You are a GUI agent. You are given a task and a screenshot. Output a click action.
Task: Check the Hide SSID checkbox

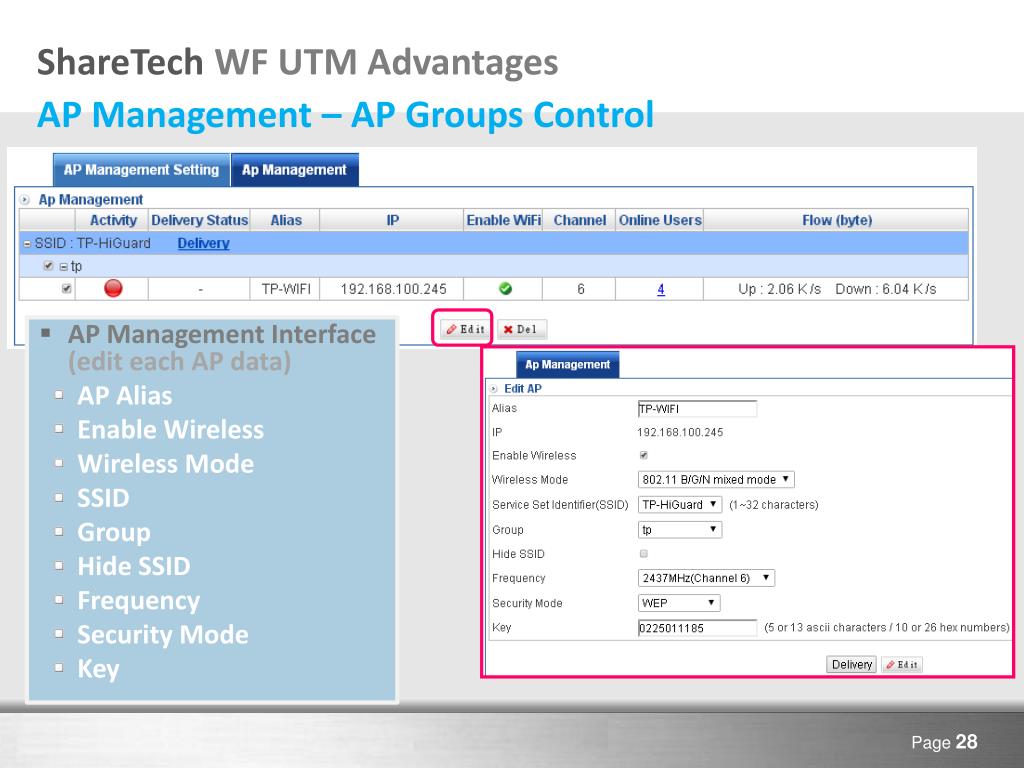pyautogui.click(x=643, y=554)
